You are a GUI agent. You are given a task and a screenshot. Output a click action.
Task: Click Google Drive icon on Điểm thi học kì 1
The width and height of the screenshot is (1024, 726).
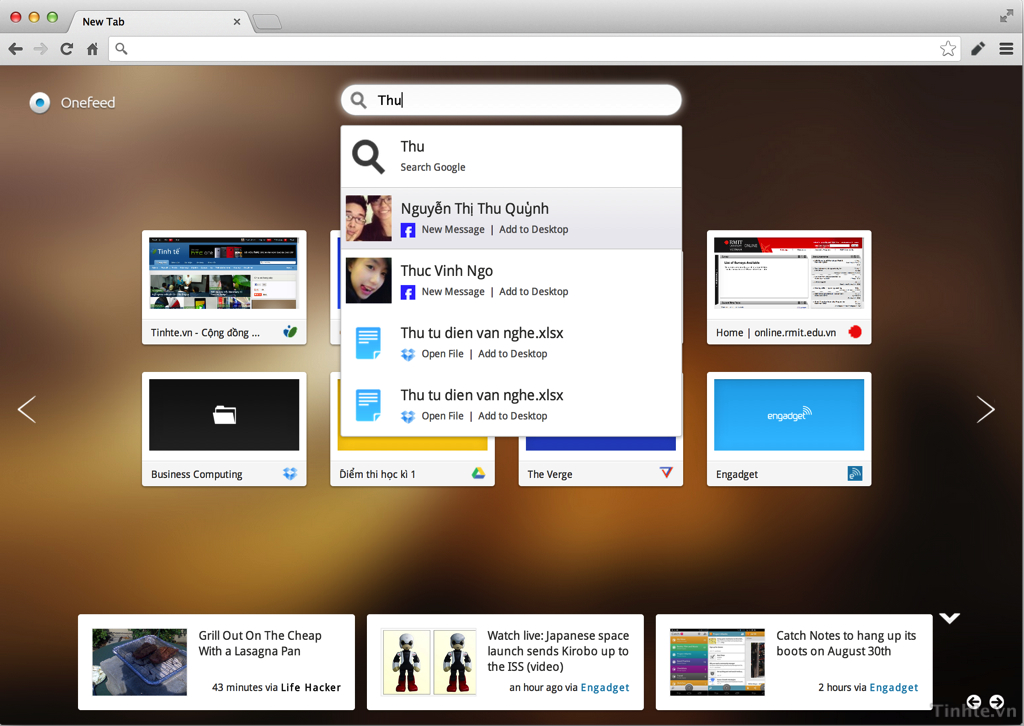click(479, 473)
